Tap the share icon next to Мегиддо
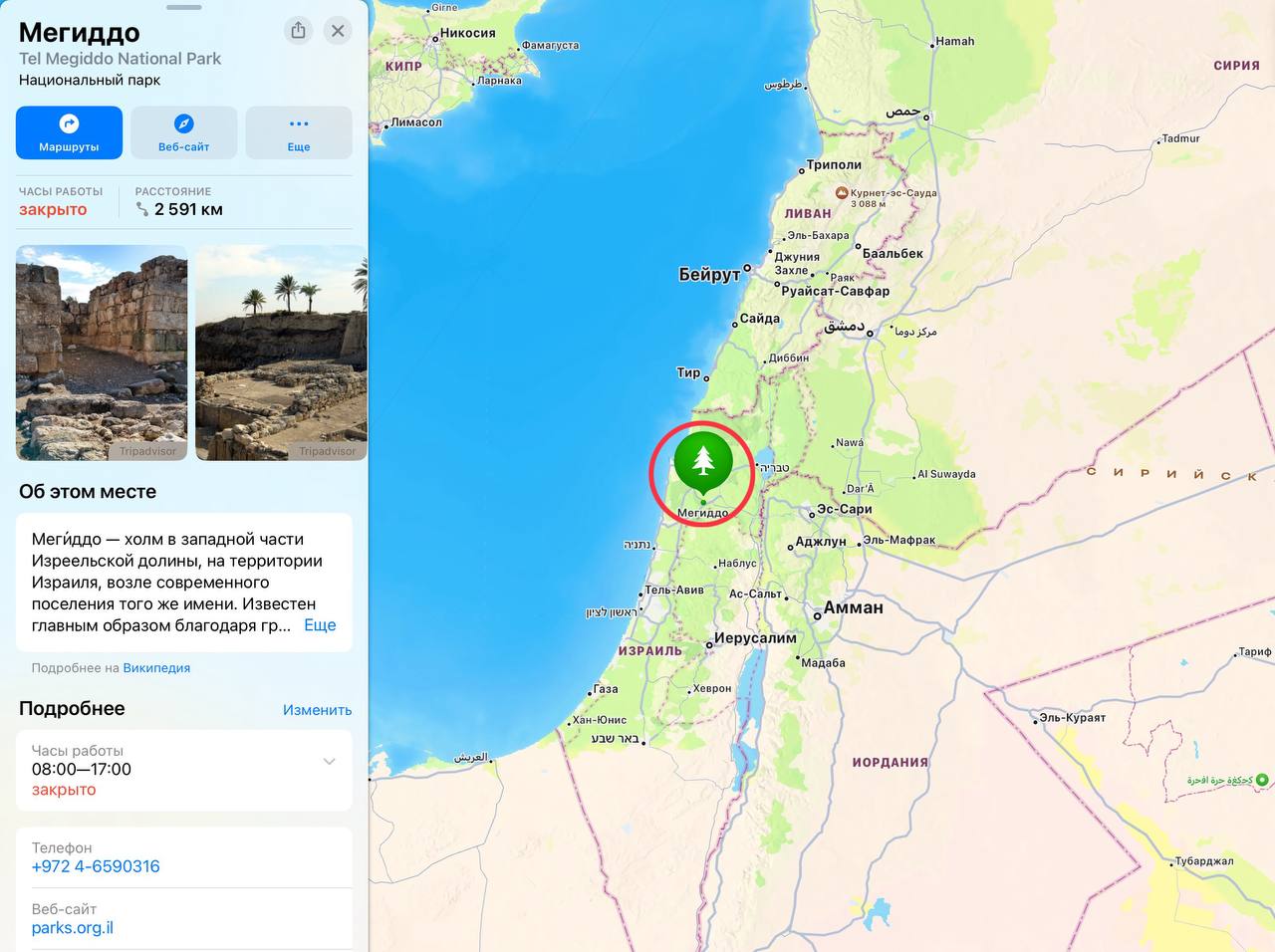1275x952 pixels. point(298,31)
